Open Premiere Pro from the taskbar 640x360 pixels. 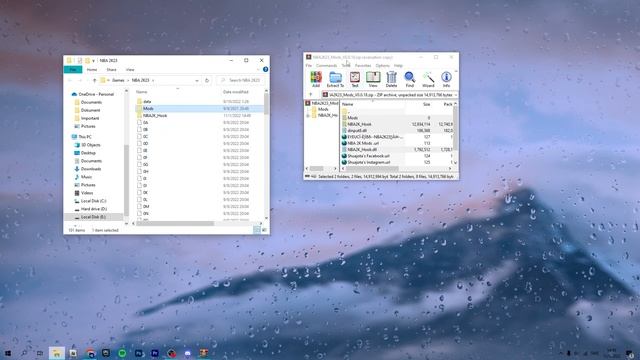coord(155,353)
